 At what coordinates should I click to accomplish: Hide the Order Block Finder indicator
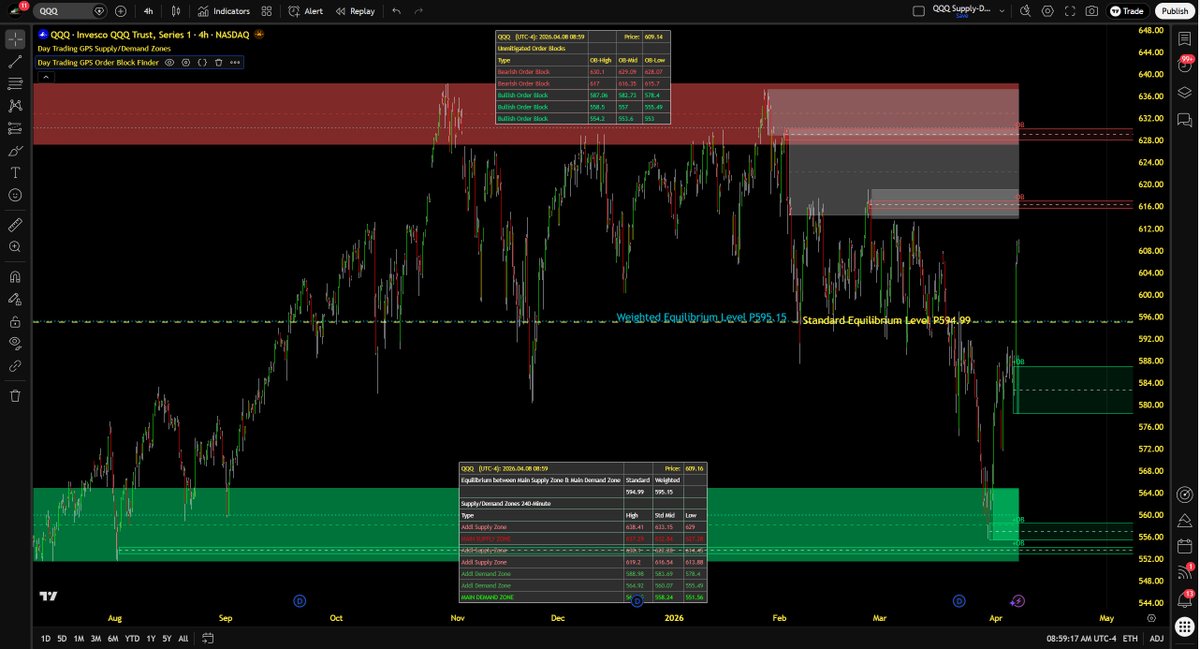169,62
